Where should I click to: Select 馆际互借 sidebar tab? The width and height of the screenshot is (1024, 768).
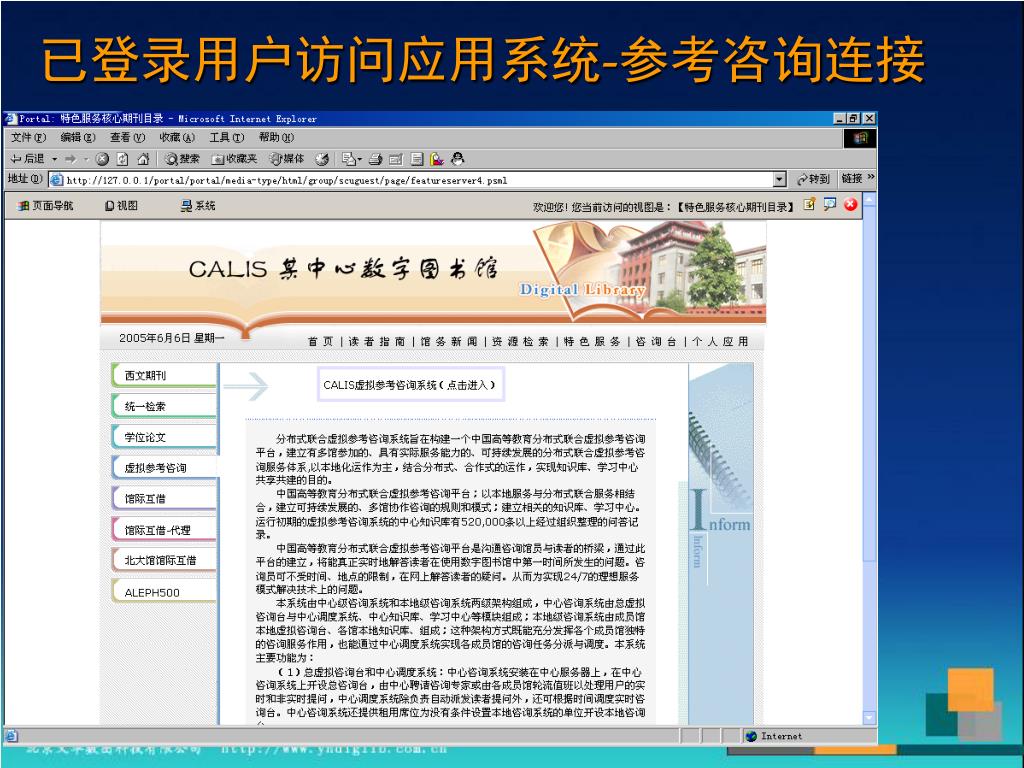(x=164, y=498)
